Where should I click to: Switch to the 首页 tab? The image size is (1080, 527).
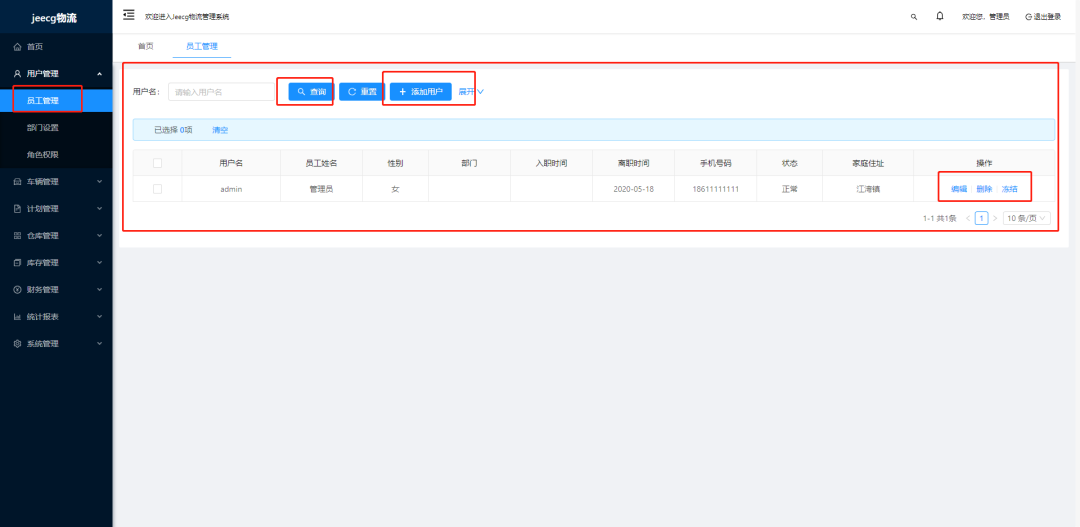(x=145, y=46)
